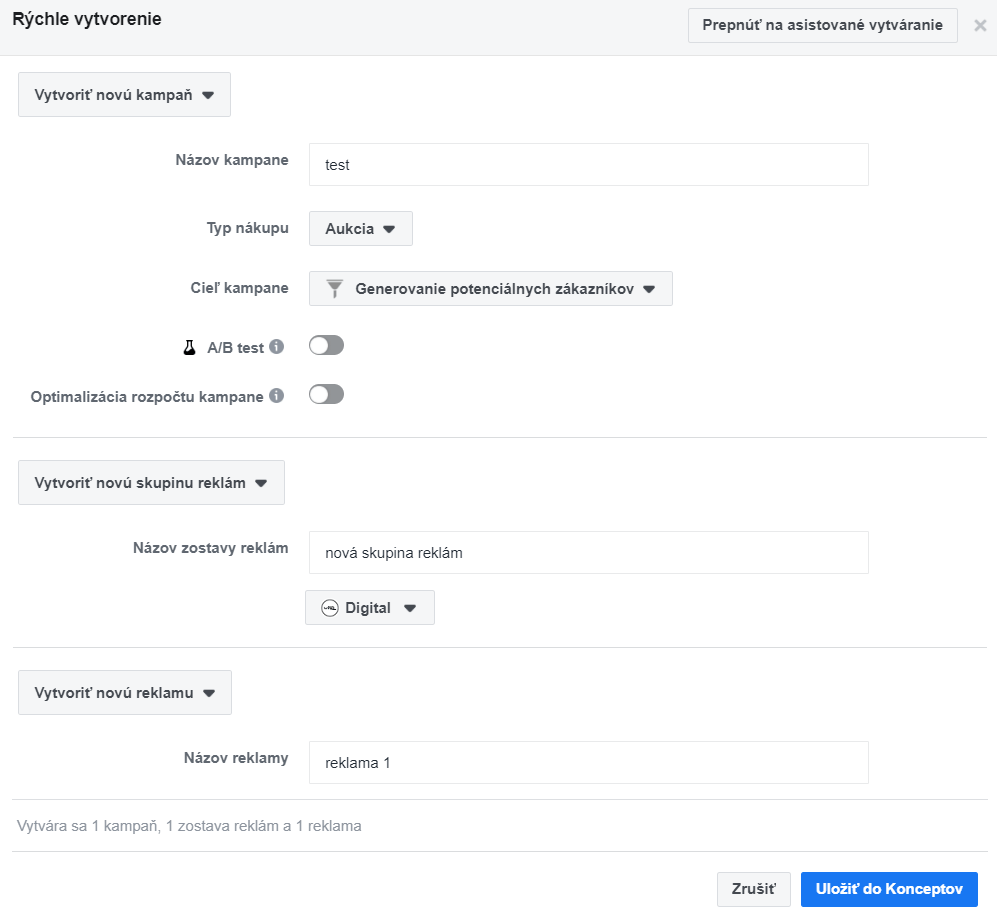Viewport: 997px width, 921px height.
Task: Select the Názov reklamy input containing reklama 1
Action: click(x=588, y=763)
